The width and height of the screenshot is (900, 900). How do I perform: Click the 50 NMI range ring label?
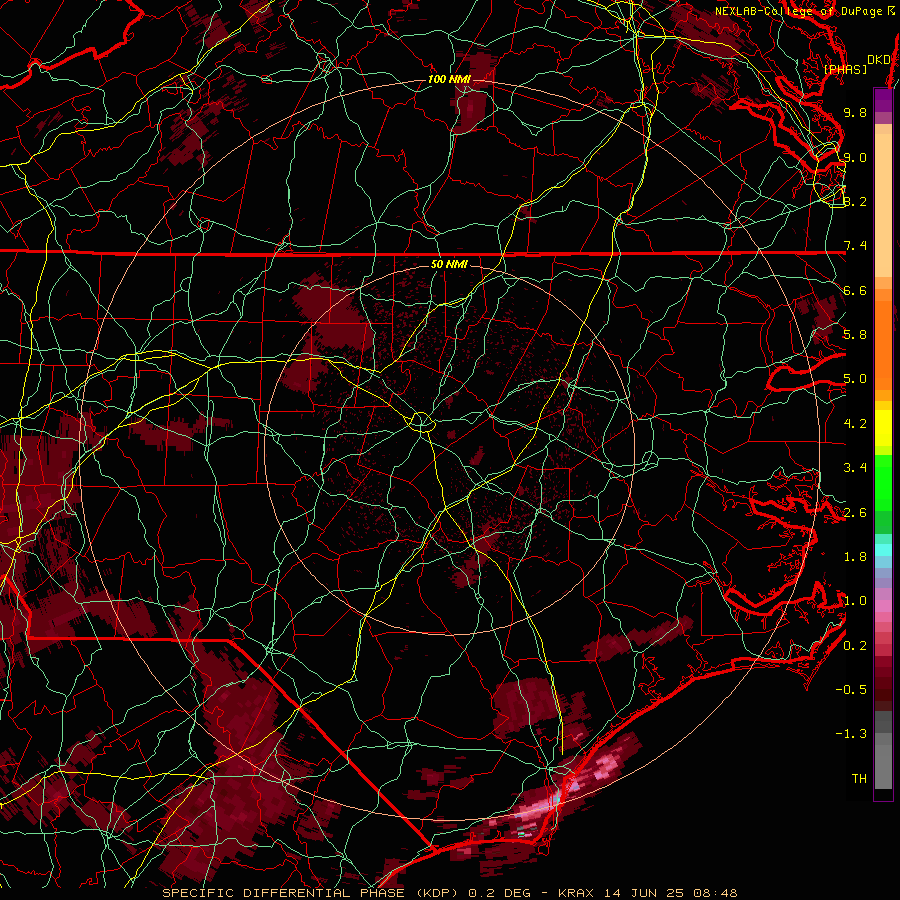(449, 264)
